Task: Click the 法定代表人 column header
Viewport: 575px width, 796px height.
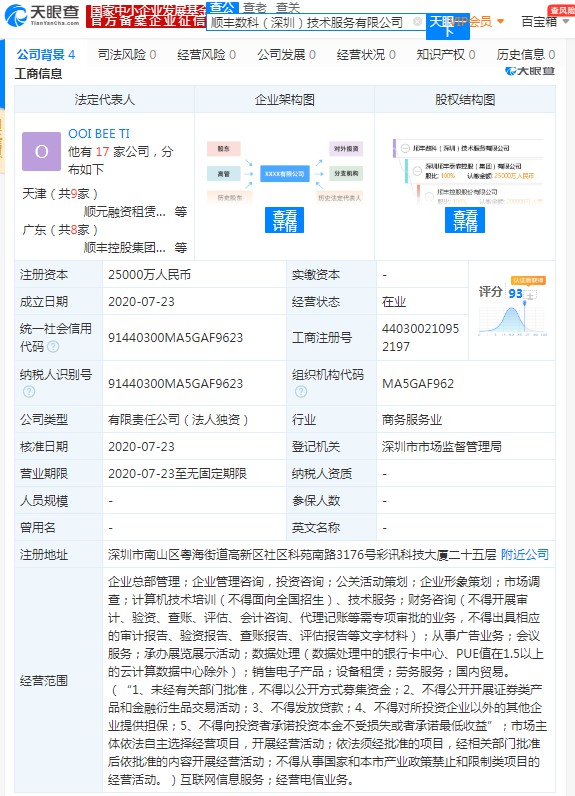Action: coord(105,100)
